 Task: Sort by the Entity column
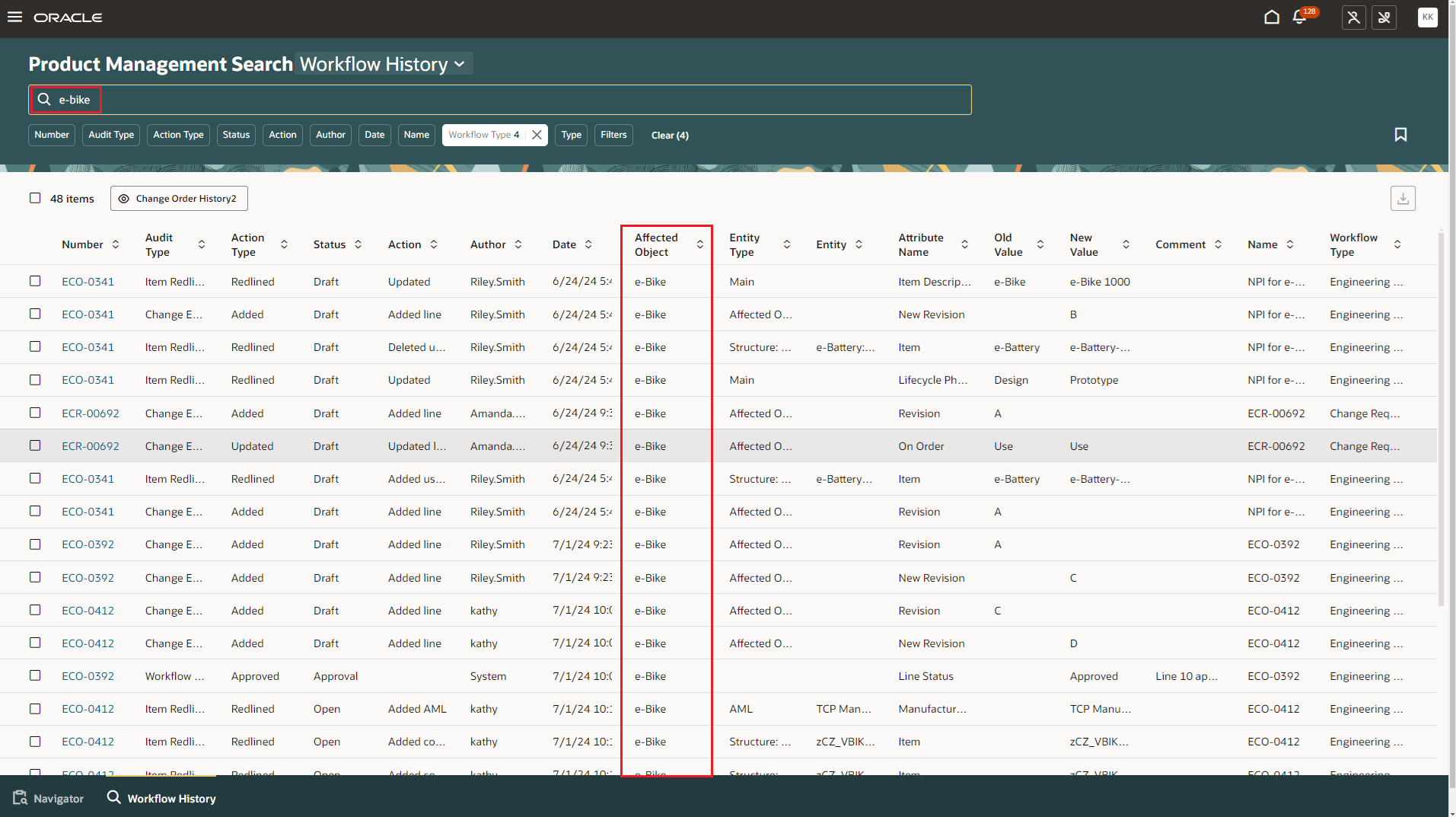pyautogui.click(x=859, y=244)
